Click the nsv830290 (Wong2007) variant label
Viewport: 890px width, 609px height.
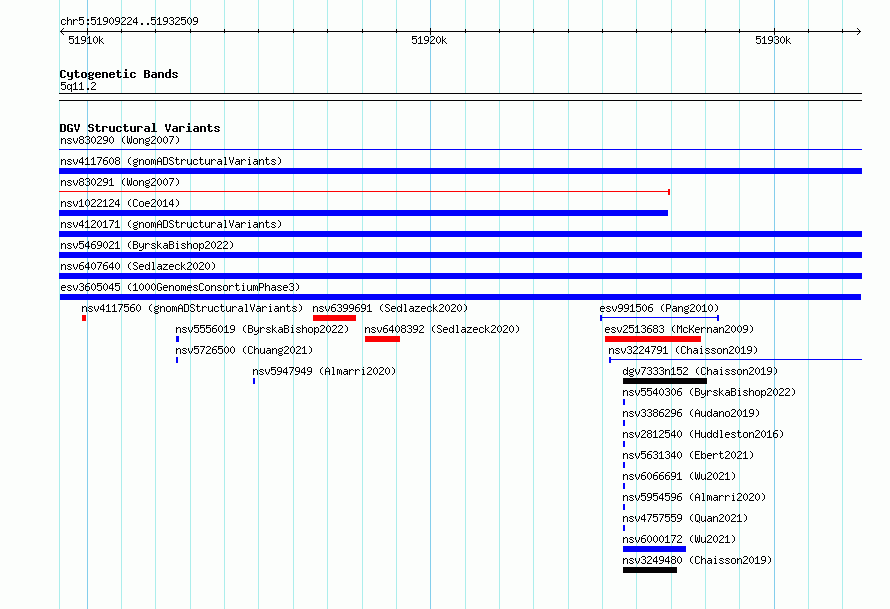coord(120,140)
